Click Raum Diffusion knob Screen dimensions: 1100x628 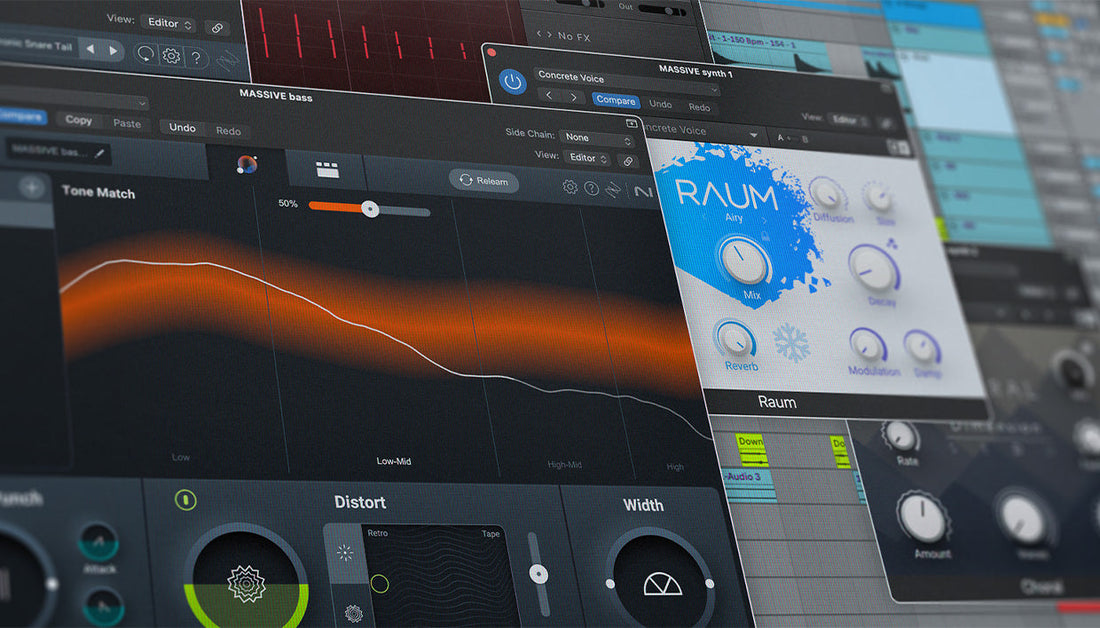coord(827,194)
